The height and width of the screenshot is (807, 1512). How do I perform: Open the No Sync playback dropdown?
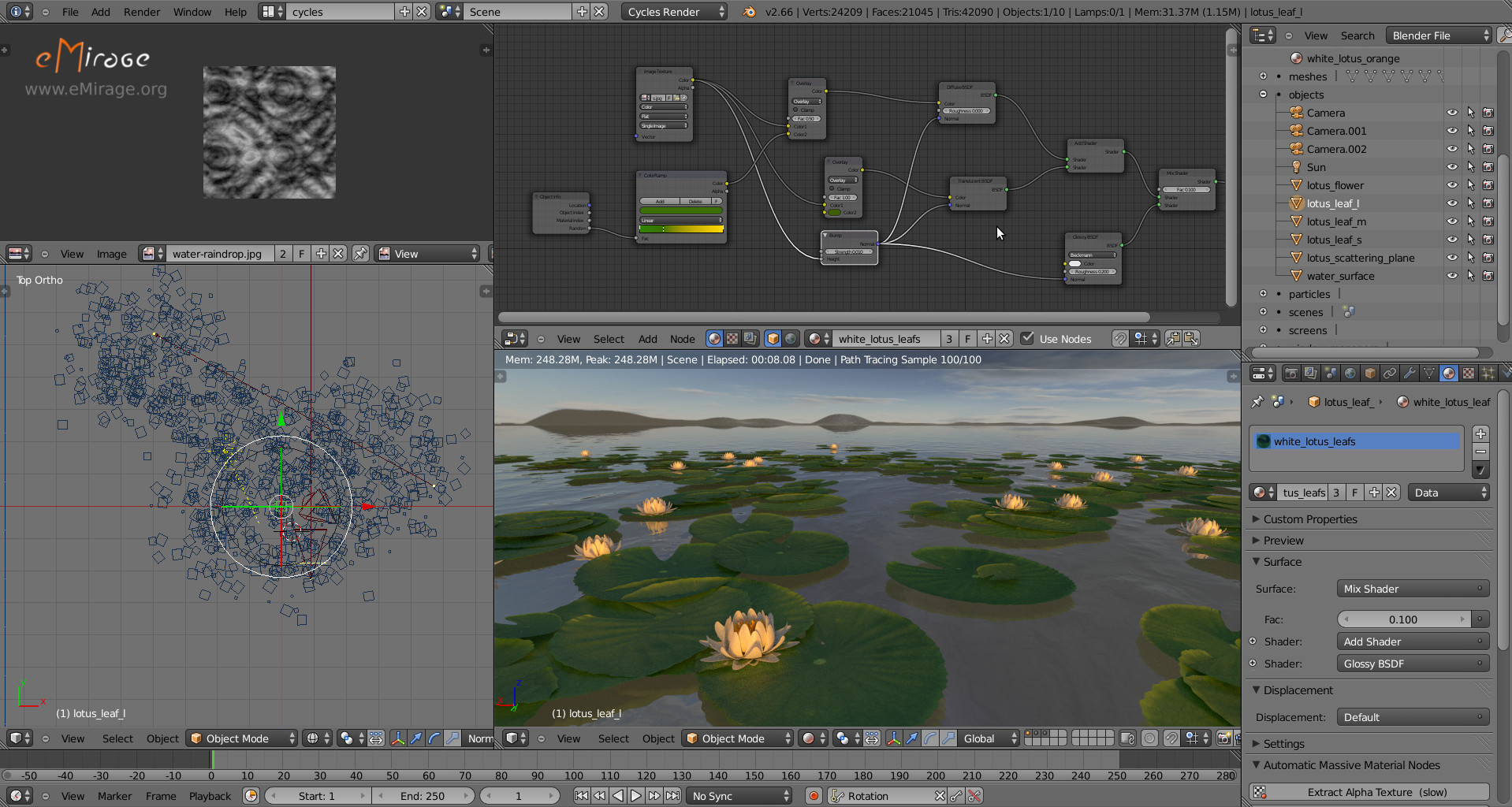coord(739,796)
